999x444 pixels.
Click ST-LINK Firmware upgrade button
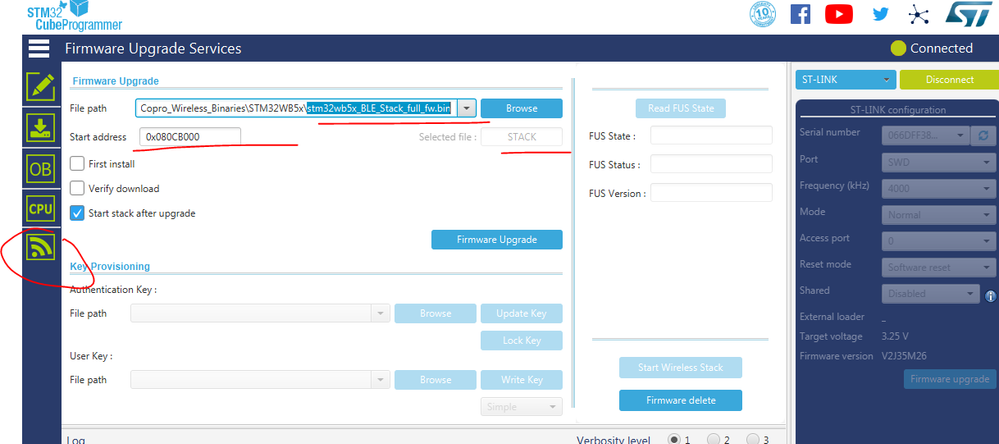click(x=949, y=379)
